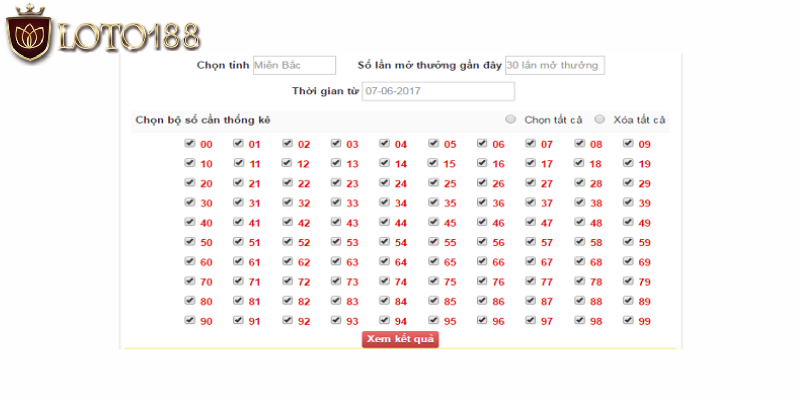Deselect the checkbox for number 81
The width and height of the screenshot is (800, 400).
tap(238, 300)
